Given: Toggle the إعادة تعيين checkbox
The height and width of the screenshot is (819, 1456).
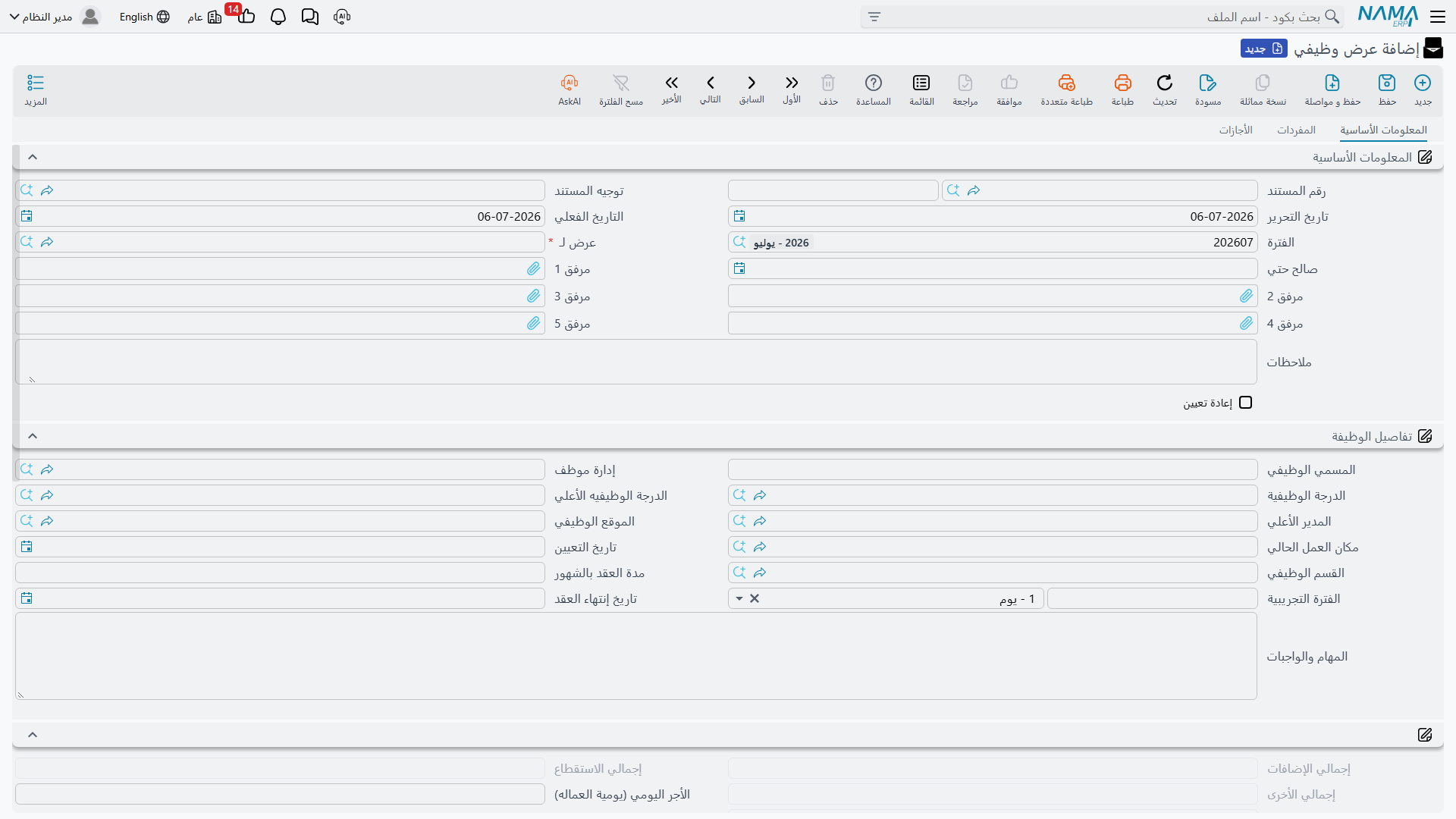Looking at the screenshot, I should [x=1246, y=403].
